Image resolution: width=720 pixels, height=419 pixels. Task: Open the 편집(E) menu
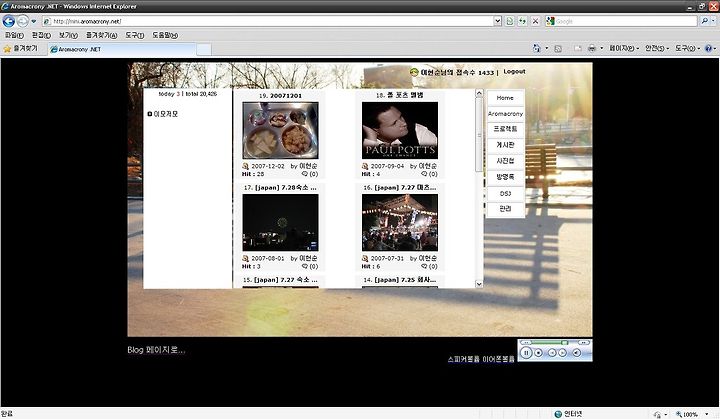pyautogui.click(x=41, y=35)
